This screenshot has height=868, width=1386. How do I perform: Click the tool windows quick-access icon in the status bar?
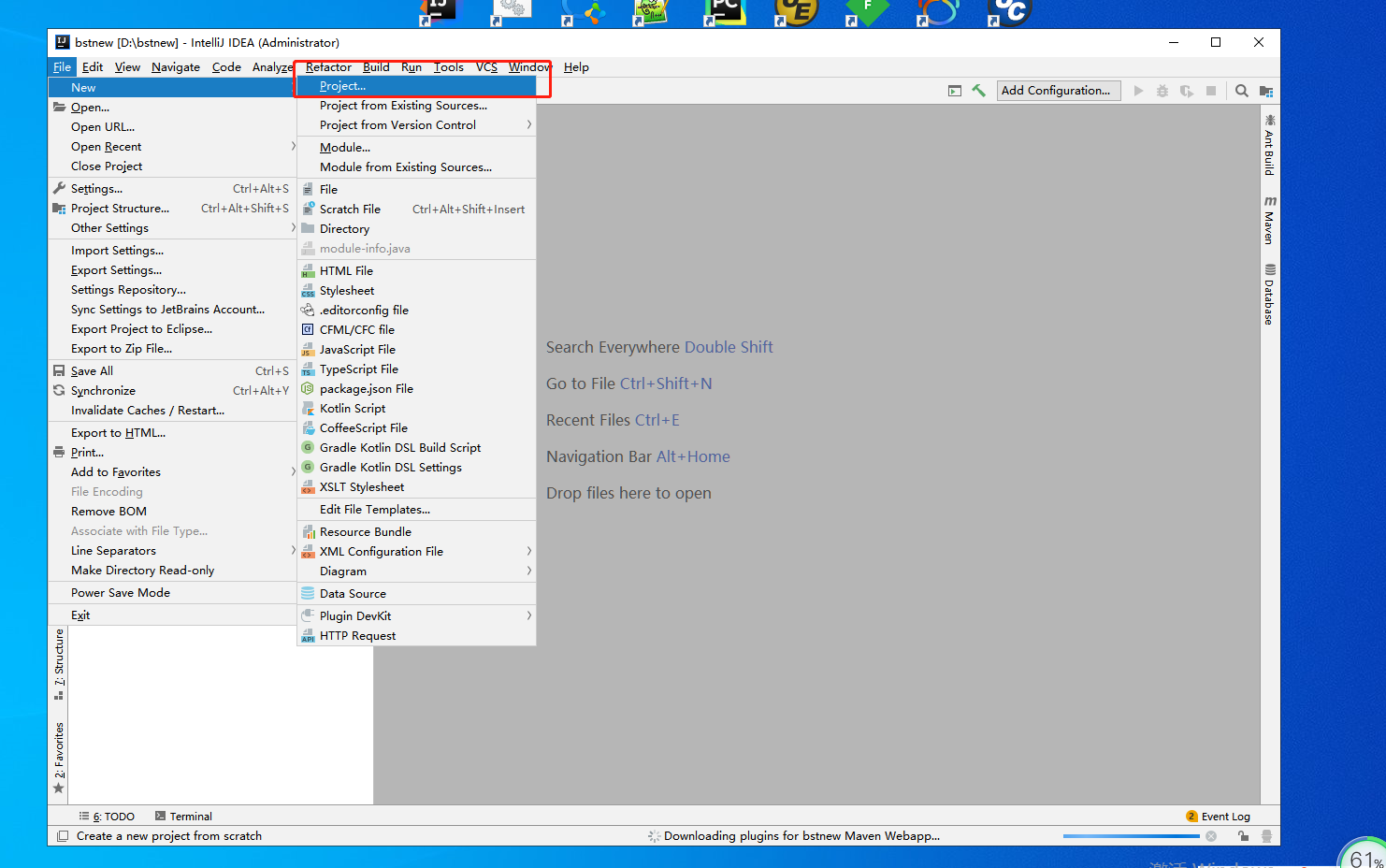tap(63, 836)
